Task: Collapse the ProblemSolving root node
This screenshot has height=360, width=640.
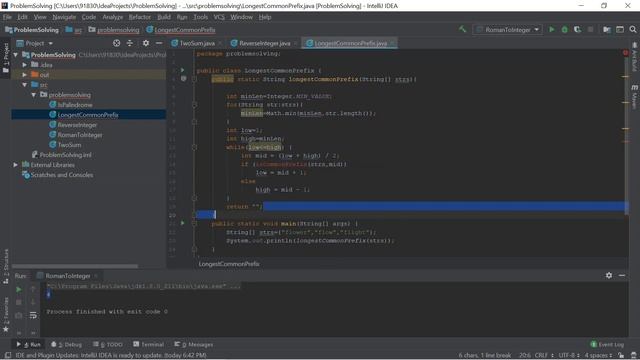Action: coord(16,55)
